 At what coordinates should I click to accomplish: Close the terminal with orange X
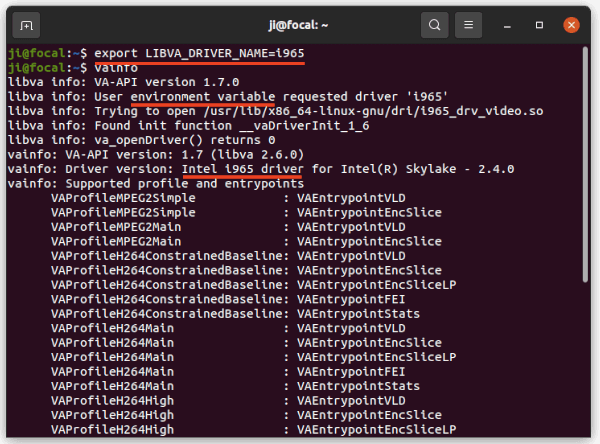click(571, 25)
